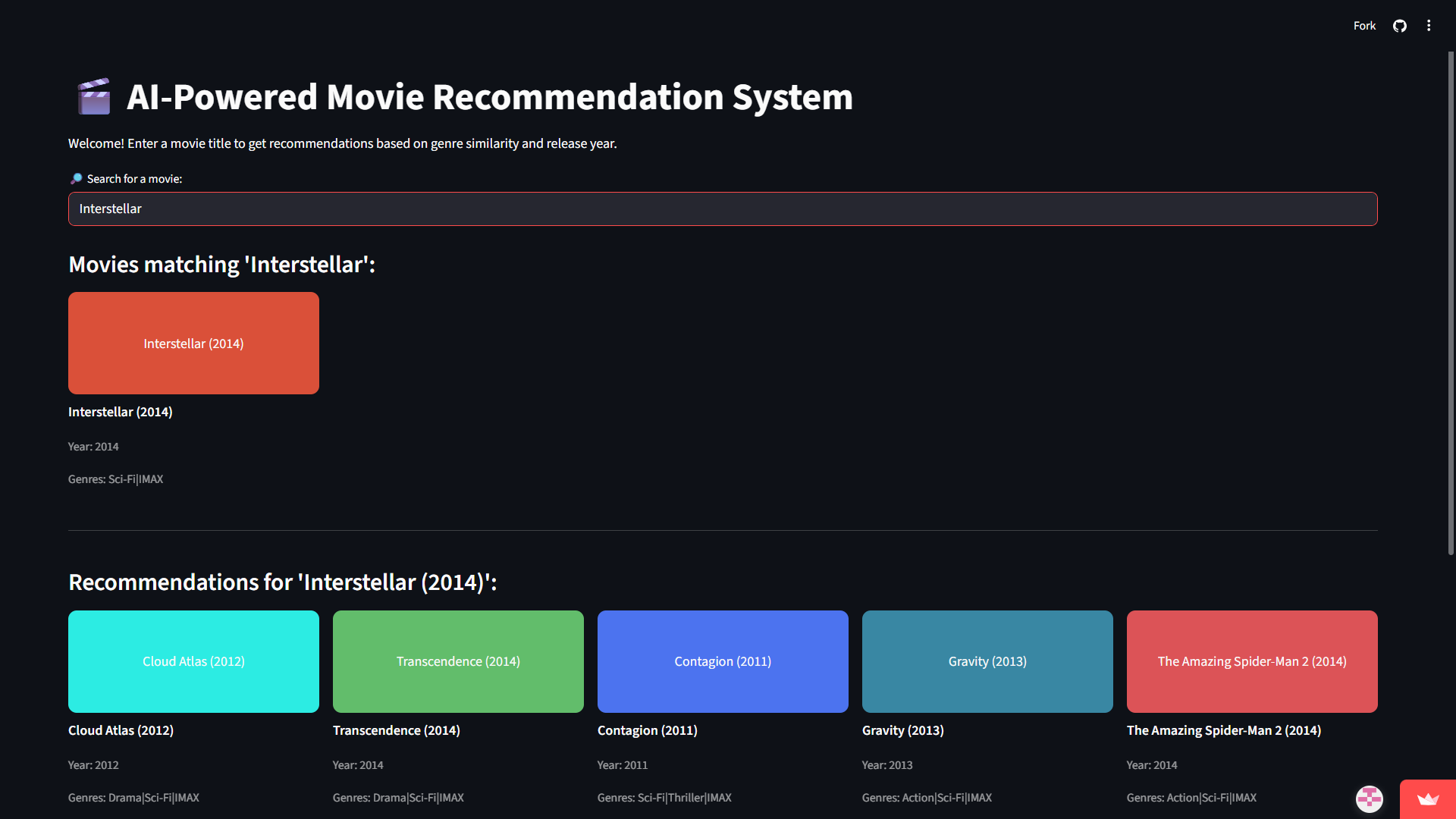This screenshot has width=1456, height=819.
Task: Click the Fork button
Action: 1363,26
